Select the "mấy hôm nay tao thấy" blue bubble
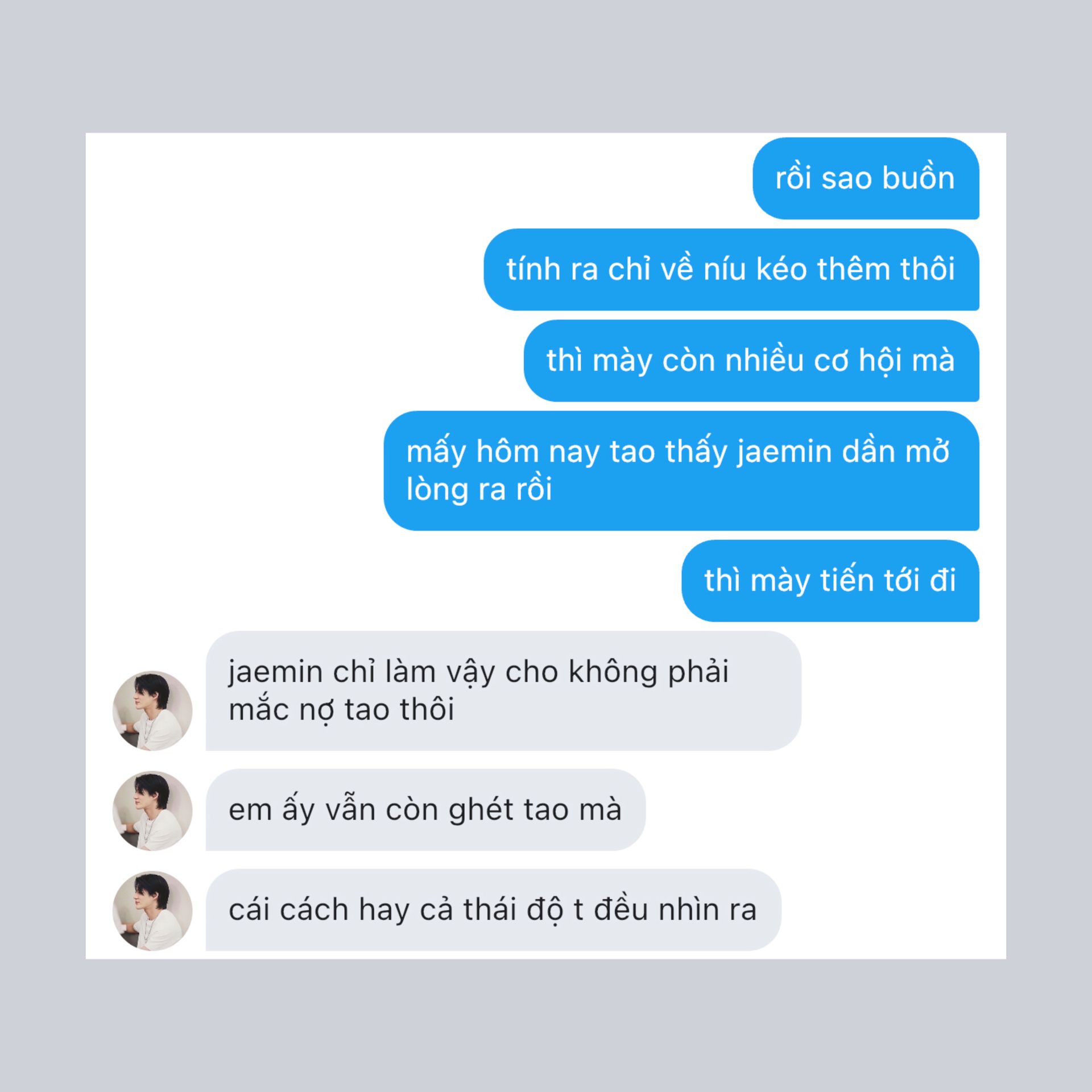1092x1092 pixels. coord(681,471)
